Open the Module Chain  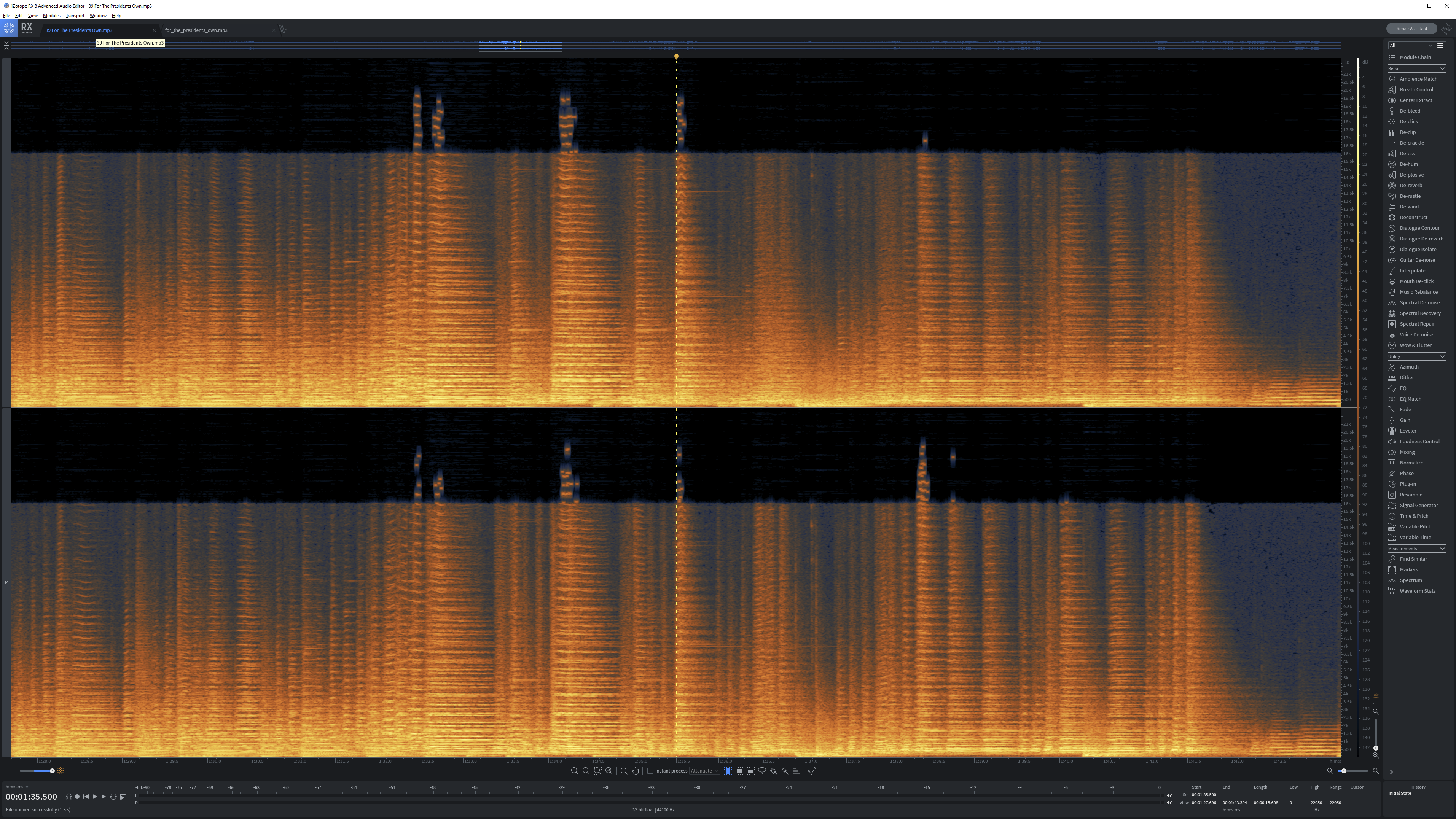(1415, 57)
